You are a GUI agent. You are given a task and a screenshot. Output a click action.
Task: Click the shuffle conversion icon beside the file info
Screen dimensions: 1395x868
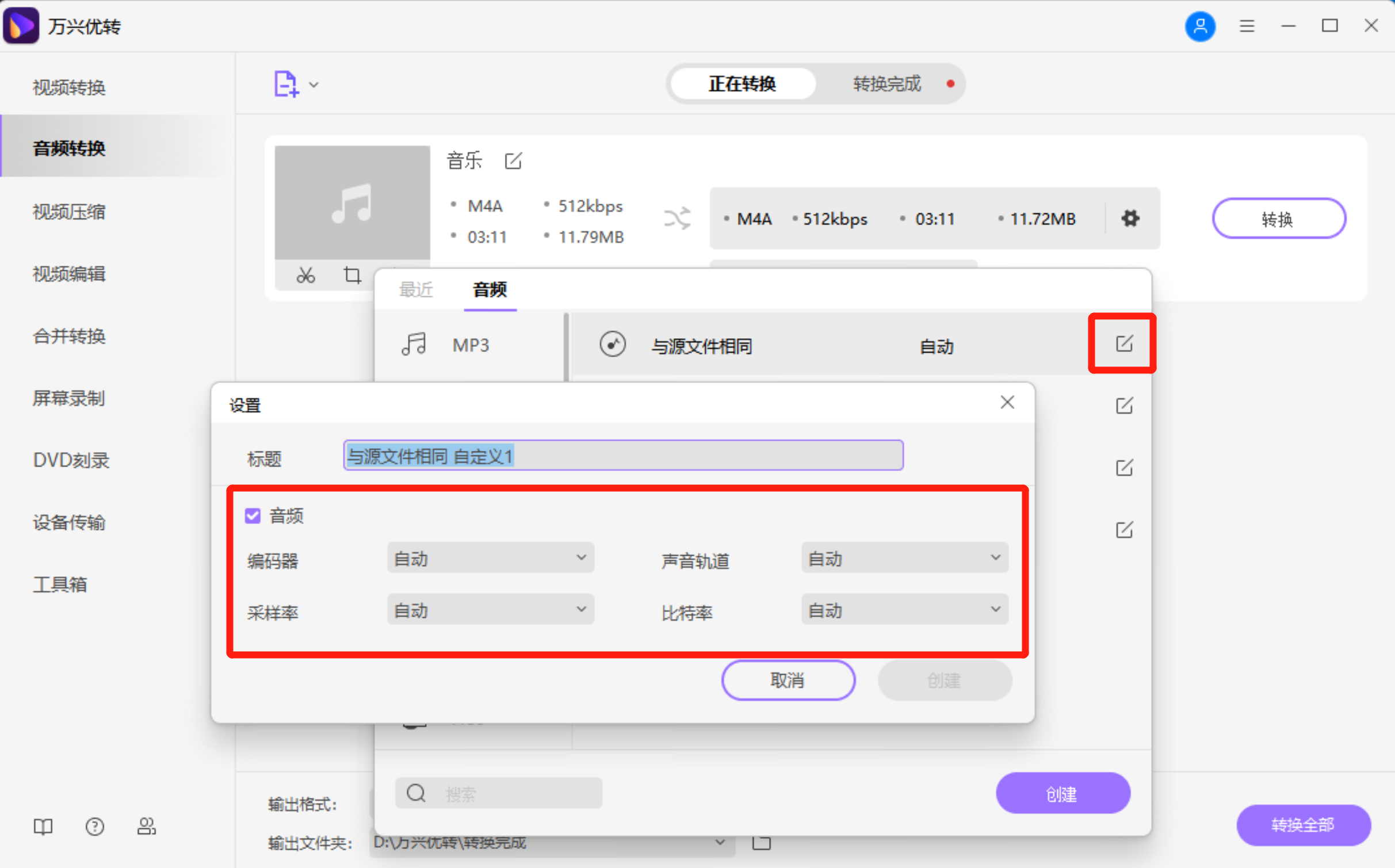coord(678,219)
